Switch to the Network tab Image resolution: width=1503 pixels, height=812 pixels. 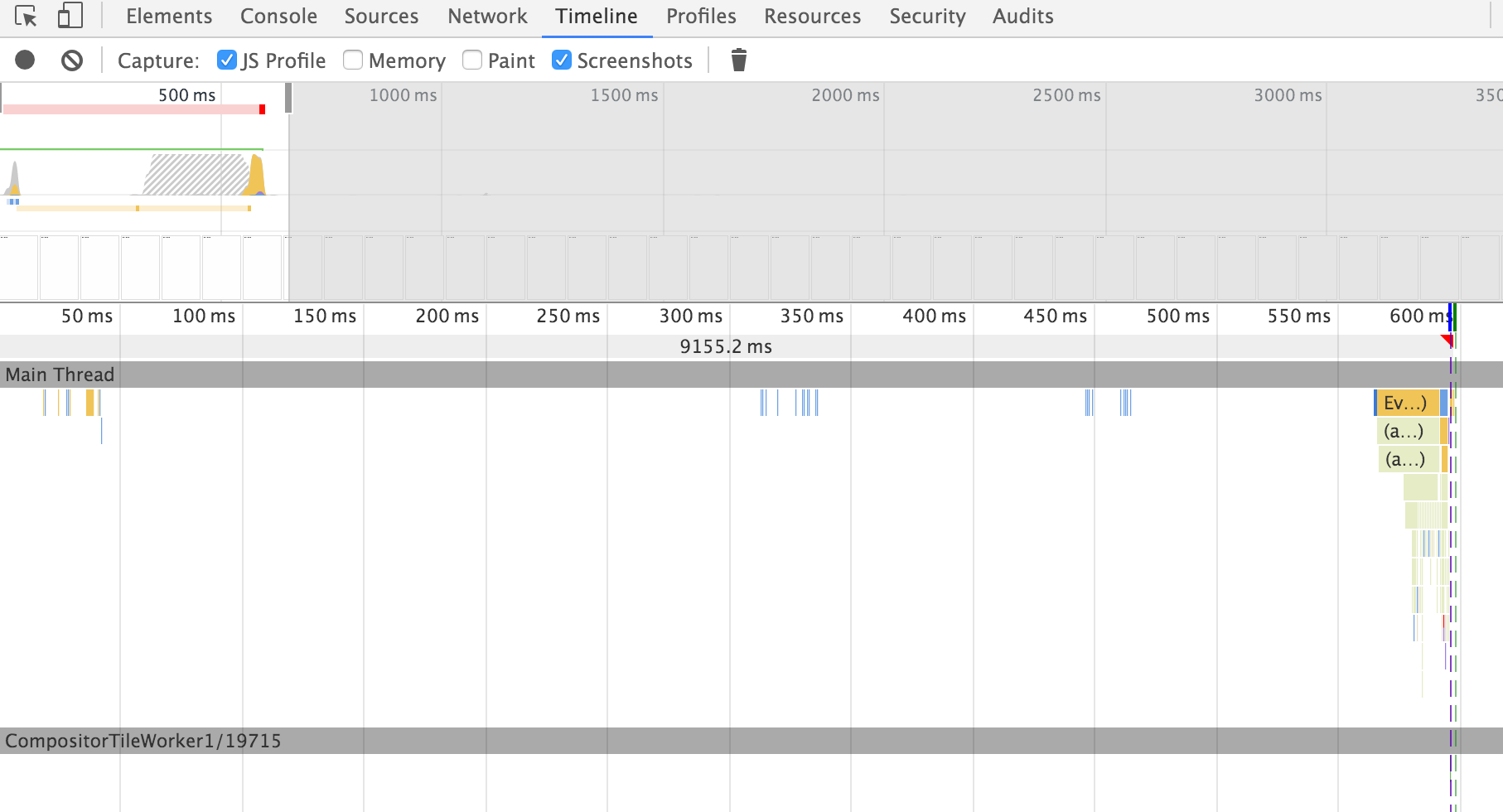[487, 17]
